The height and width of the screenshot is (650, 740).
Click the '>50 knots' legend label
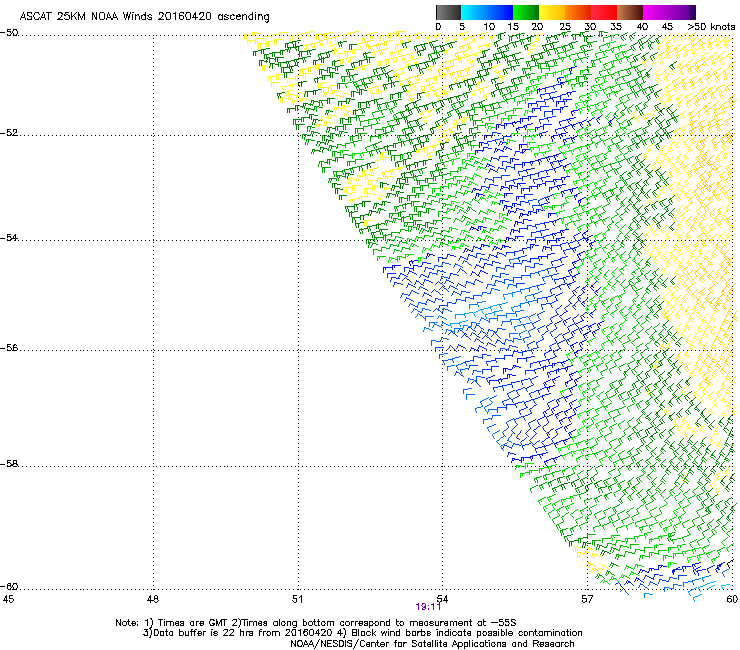click(x=711, y=27)
